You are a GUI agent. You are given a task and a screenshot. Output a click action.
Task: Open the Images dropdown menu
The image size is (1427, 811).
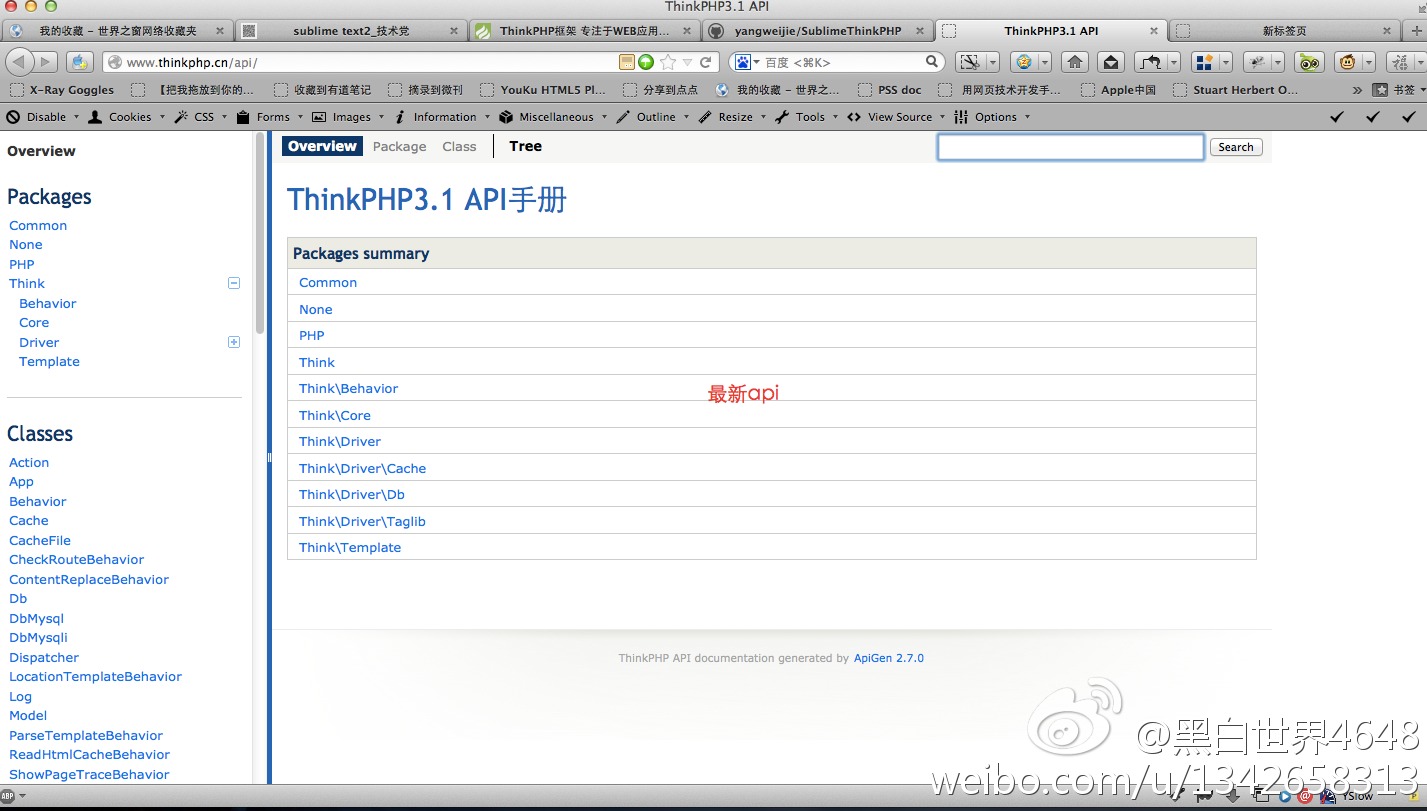(346, 117)
